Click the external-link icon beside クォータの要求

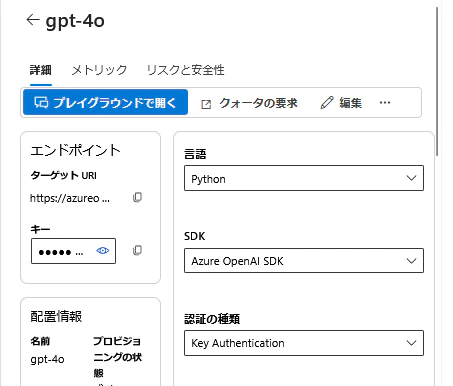[x=206, y=104]
